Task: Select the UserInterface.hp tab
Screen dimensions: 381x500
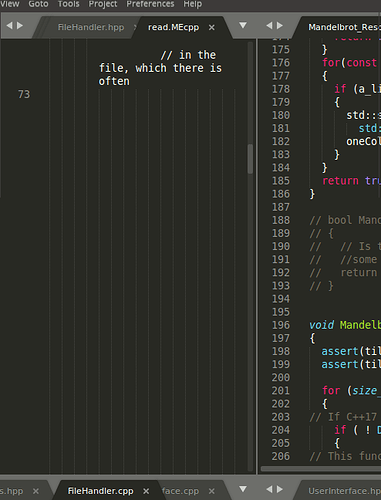Action: 344,491
